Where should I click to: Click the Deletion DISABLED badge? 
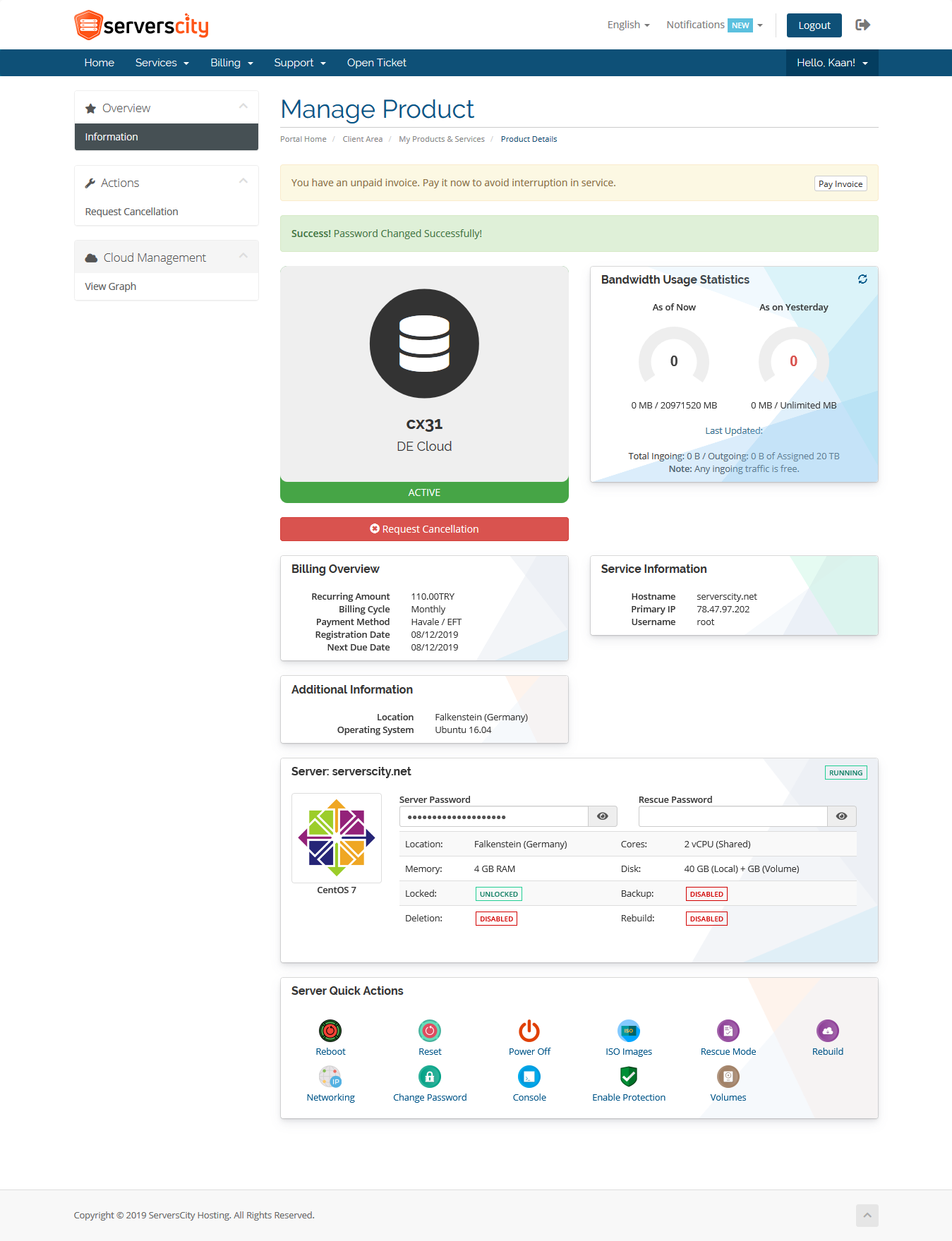pos(496,919)
